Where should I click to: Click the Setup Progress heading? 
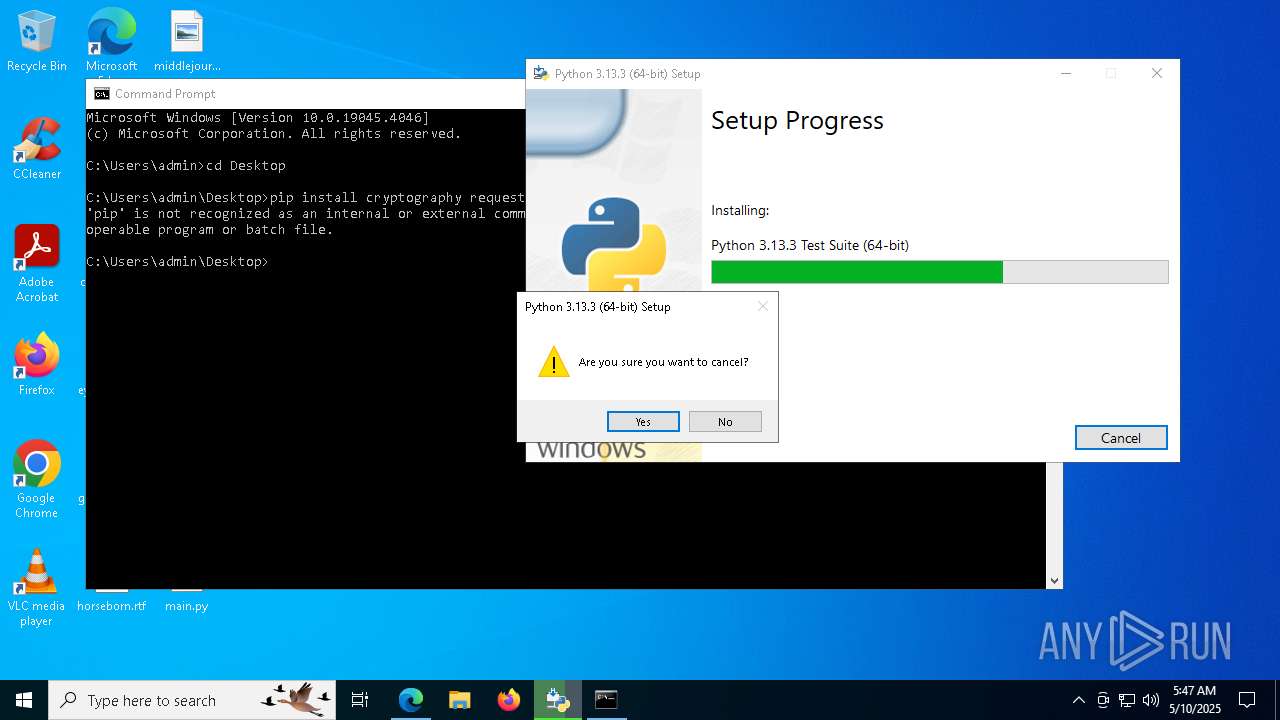click(x=797, y=120)
